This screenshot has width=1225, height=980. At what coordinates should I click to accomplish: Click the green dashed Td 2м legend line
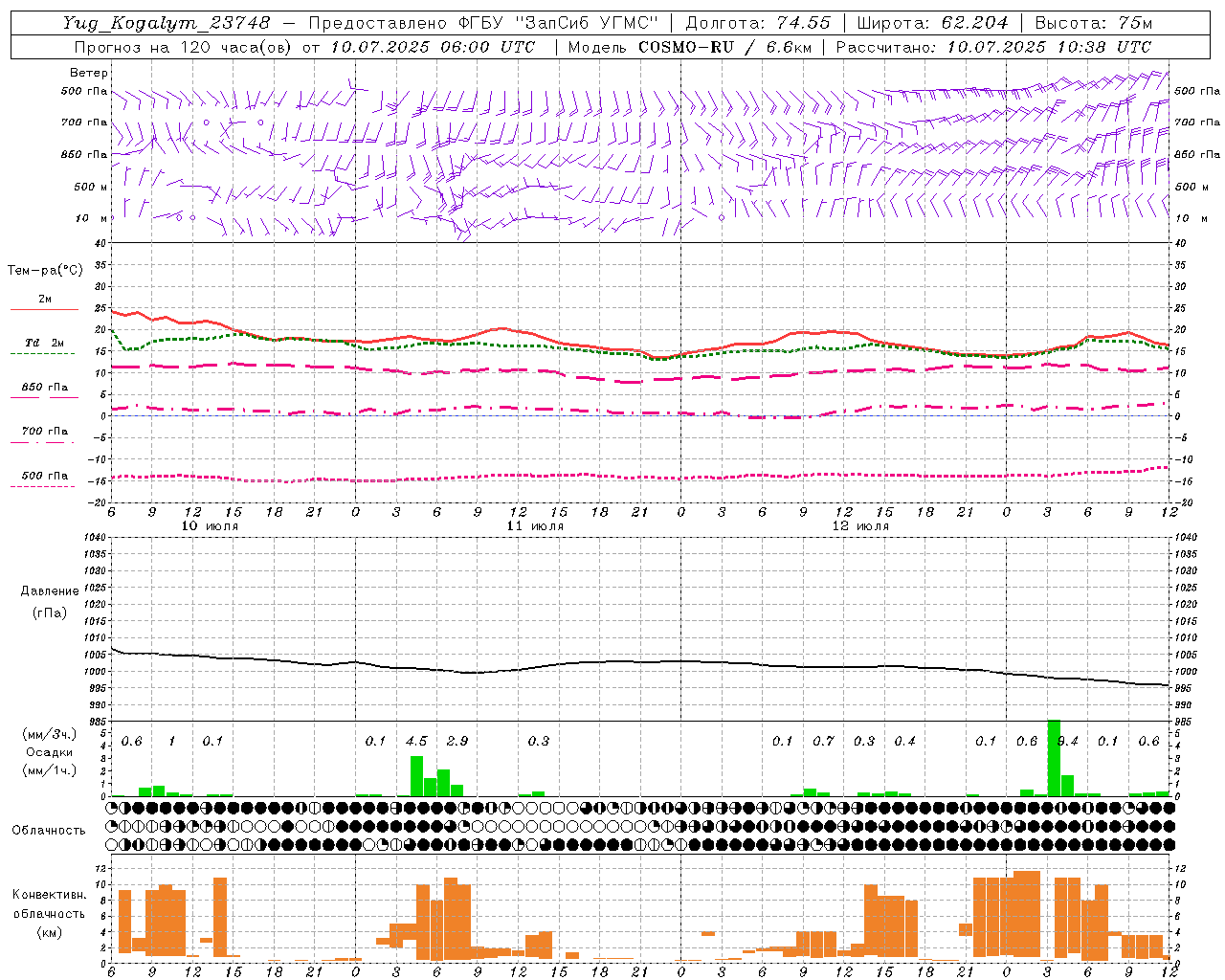pyautogui.click(x=42, y=354)
